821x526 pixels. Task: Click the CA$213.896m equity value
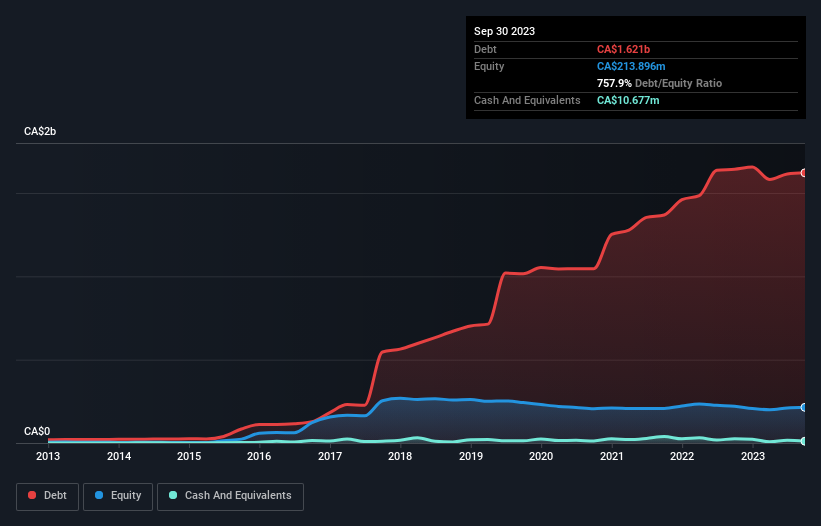click(631, 66)
